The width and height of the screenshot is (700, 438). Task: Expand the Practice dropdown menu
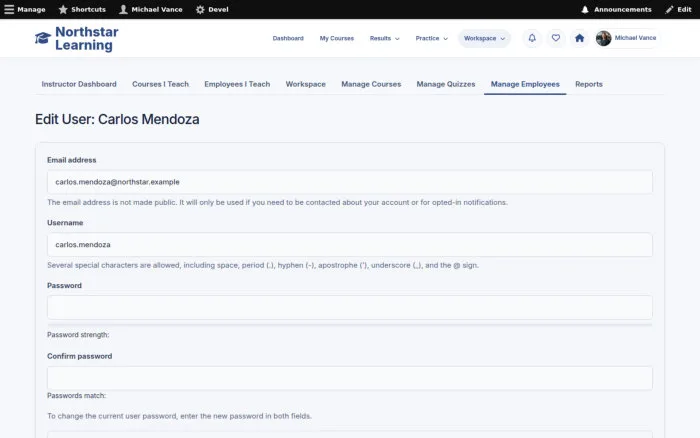coord(431,38)
